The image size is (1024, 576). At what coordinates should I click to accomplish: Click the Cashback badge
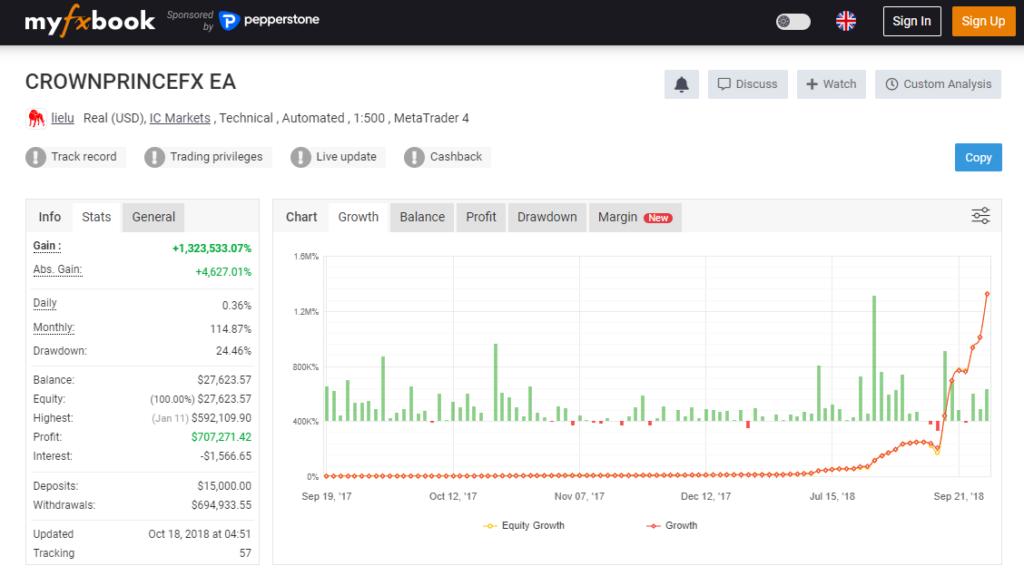[445, 157]
